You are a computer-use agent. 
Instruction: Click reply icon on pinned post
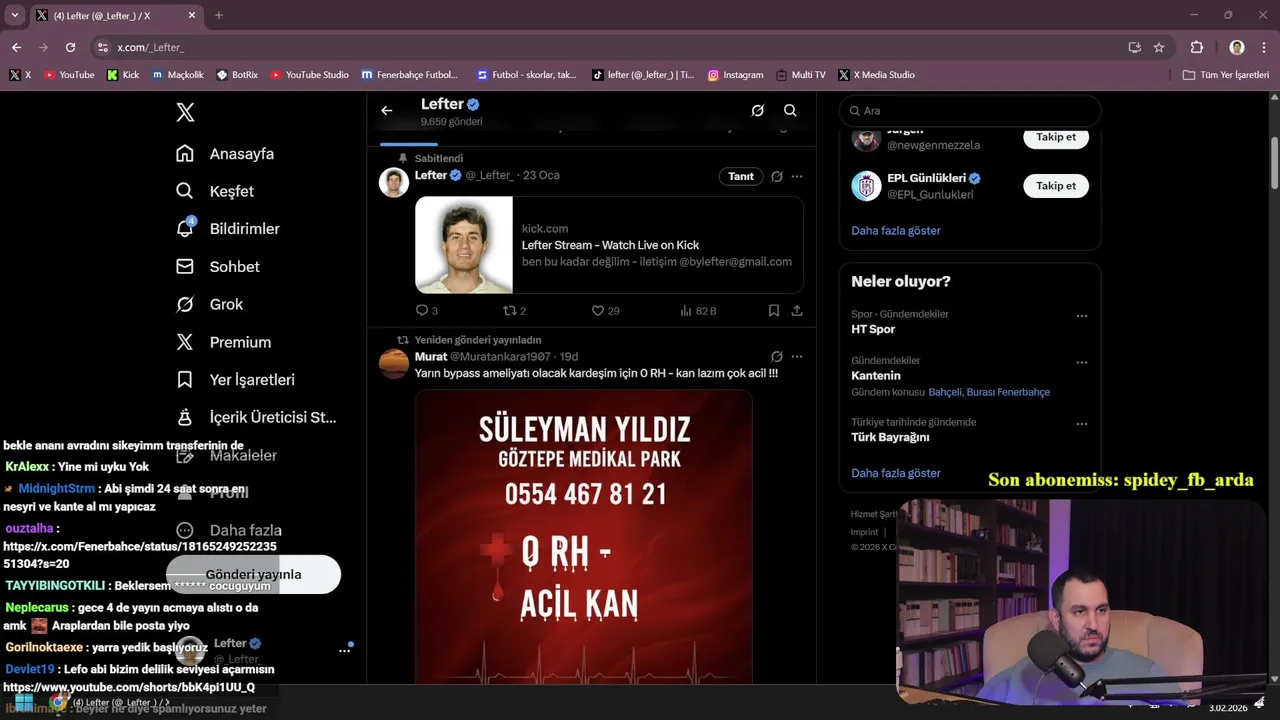pyautogui.click(x=422, y=311)
